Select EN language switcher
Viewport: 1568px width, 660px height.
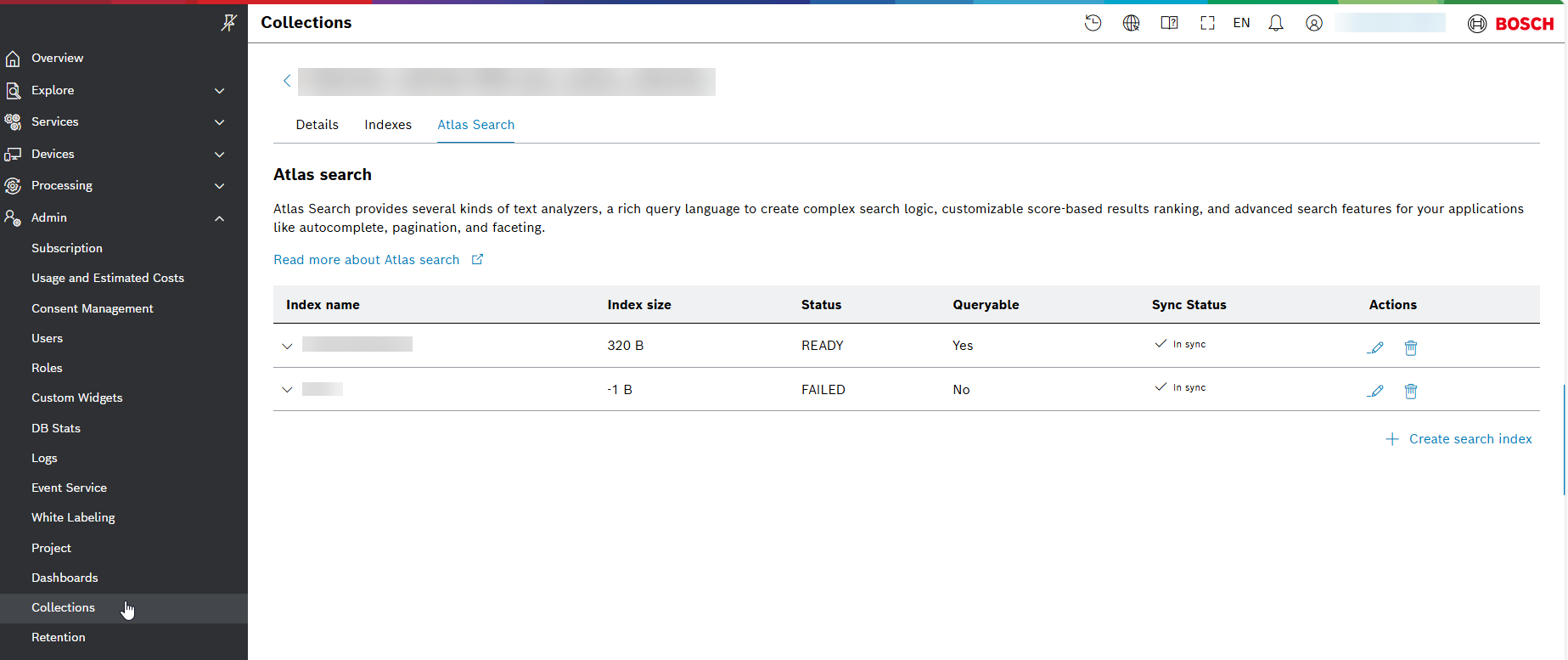(x=1241, y=23)
